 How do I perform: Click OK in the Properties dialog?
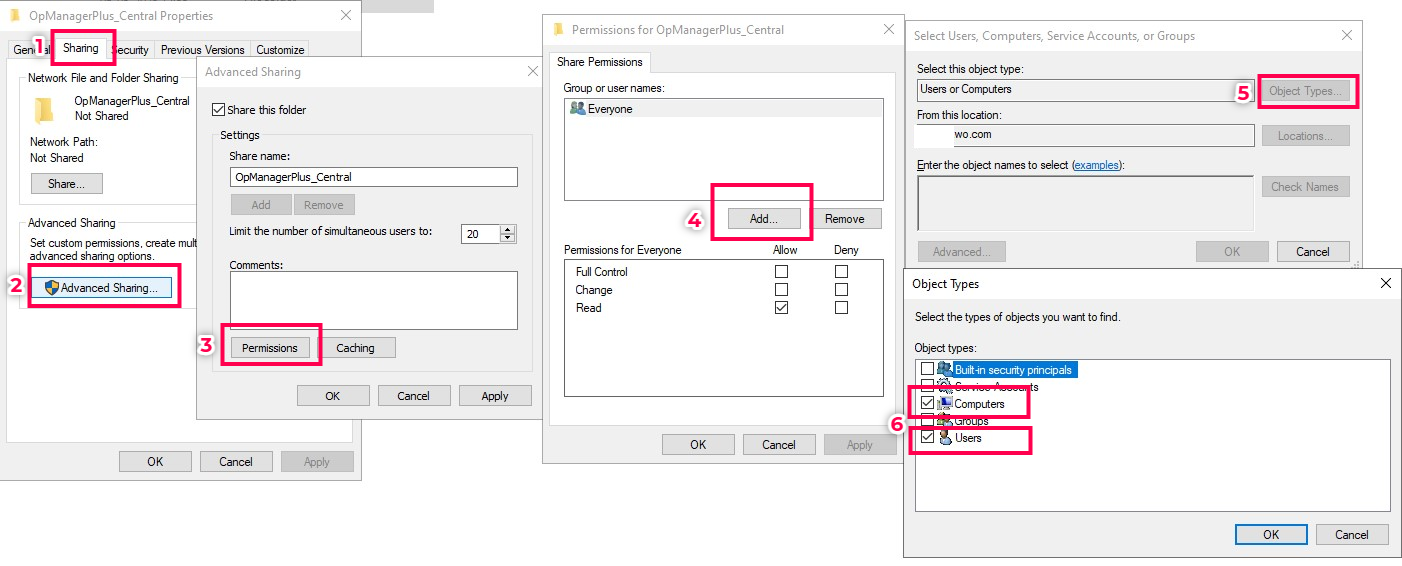(x=155, y=462)
